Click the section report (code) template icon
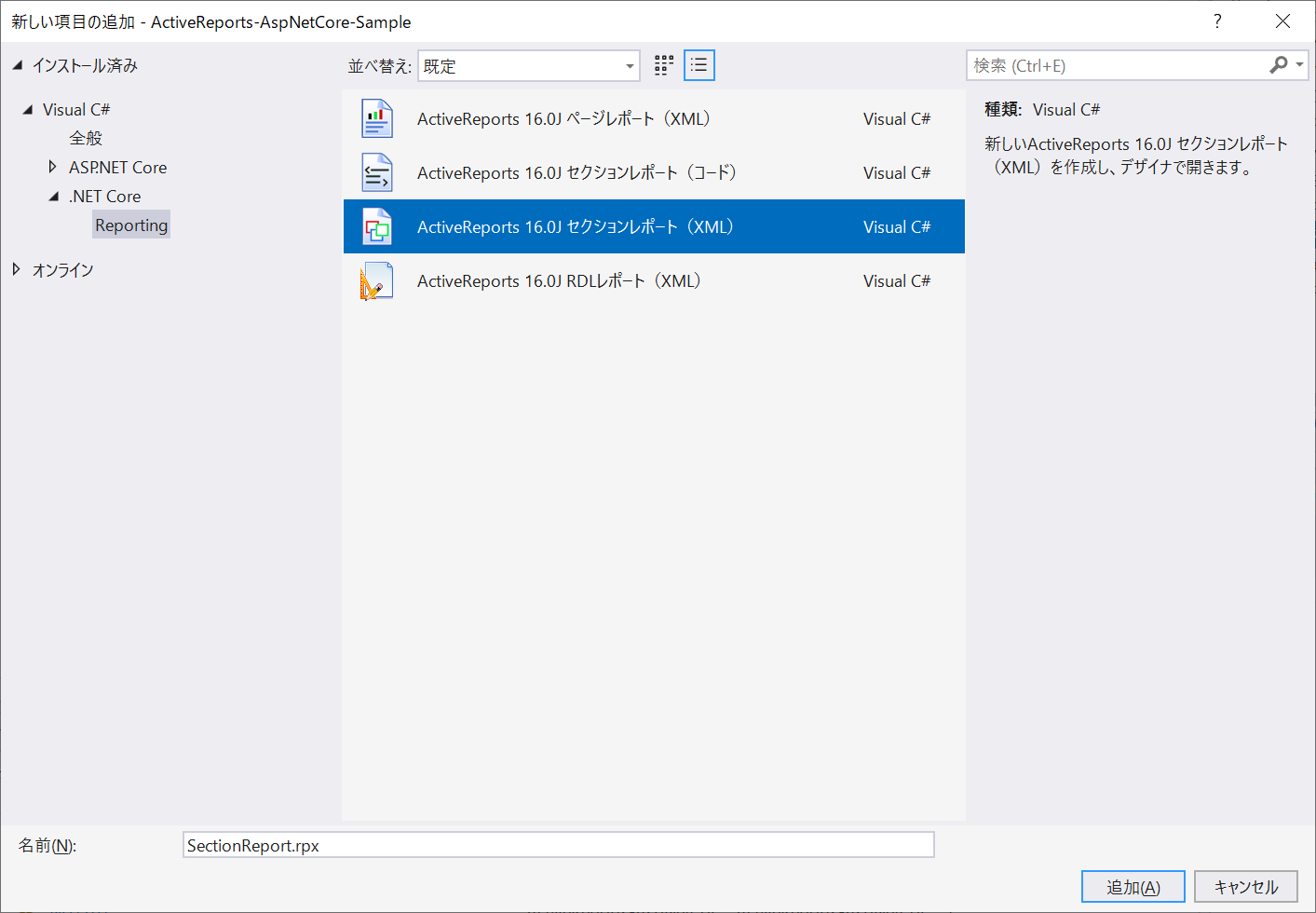Image resolution: width=1316 pixels, height=913 pixels. click(377, 172)
